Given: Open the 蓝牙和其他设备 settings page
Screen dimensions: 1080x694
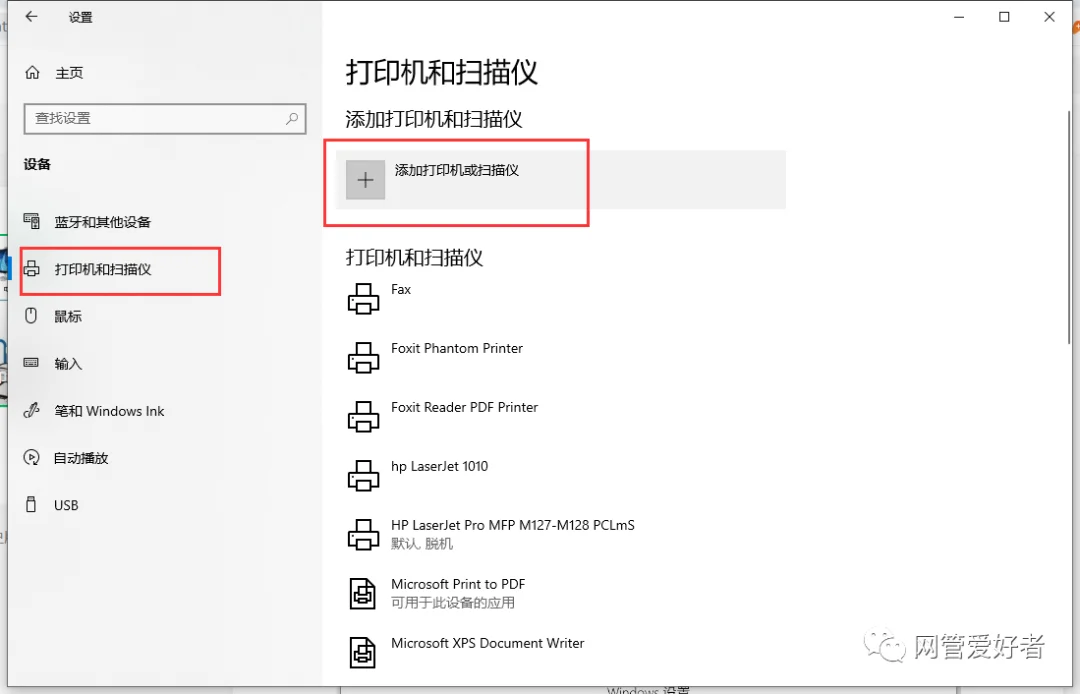Looking at the screenshot, I should click(105, 222).
